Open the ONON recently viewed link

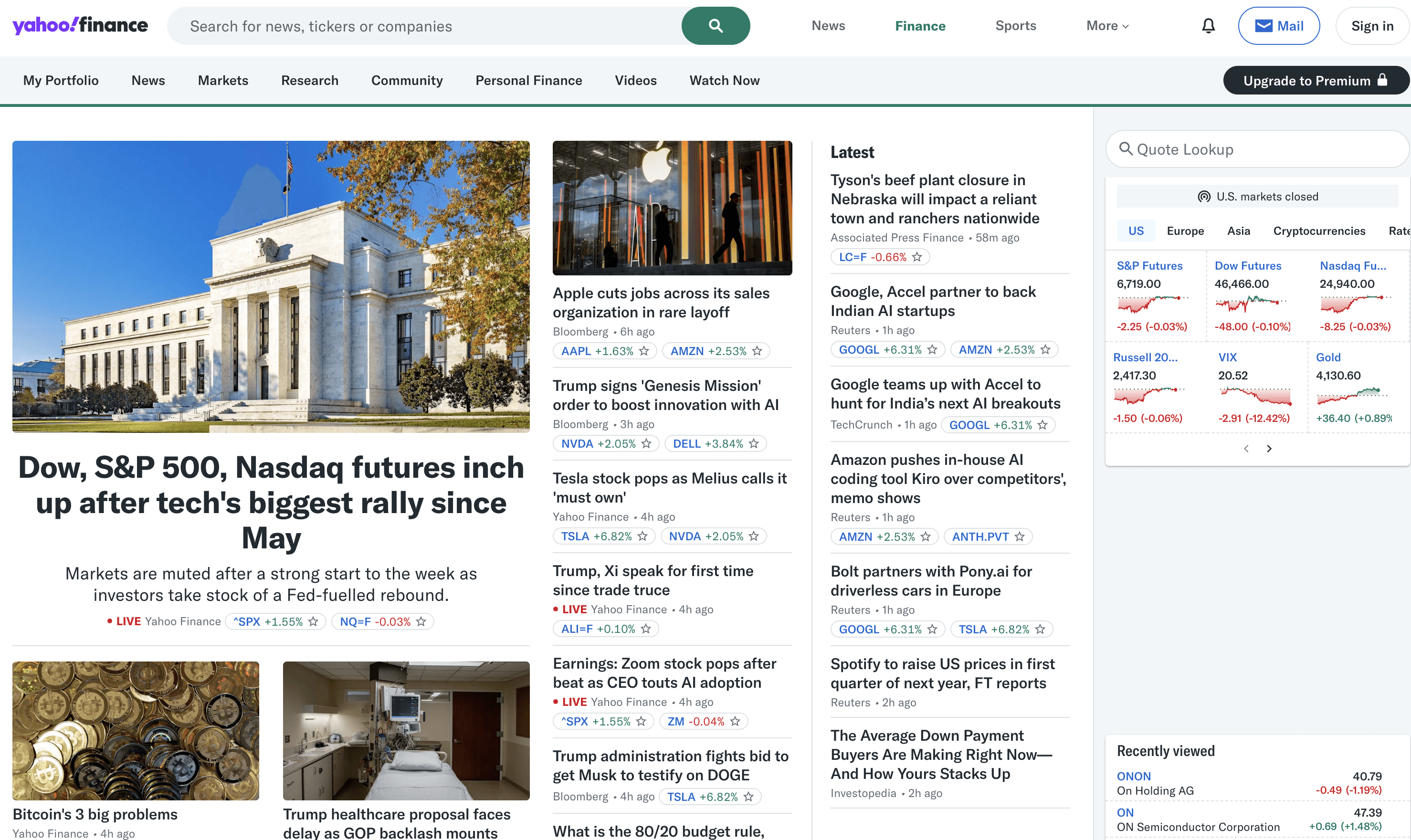point(1134,776)
